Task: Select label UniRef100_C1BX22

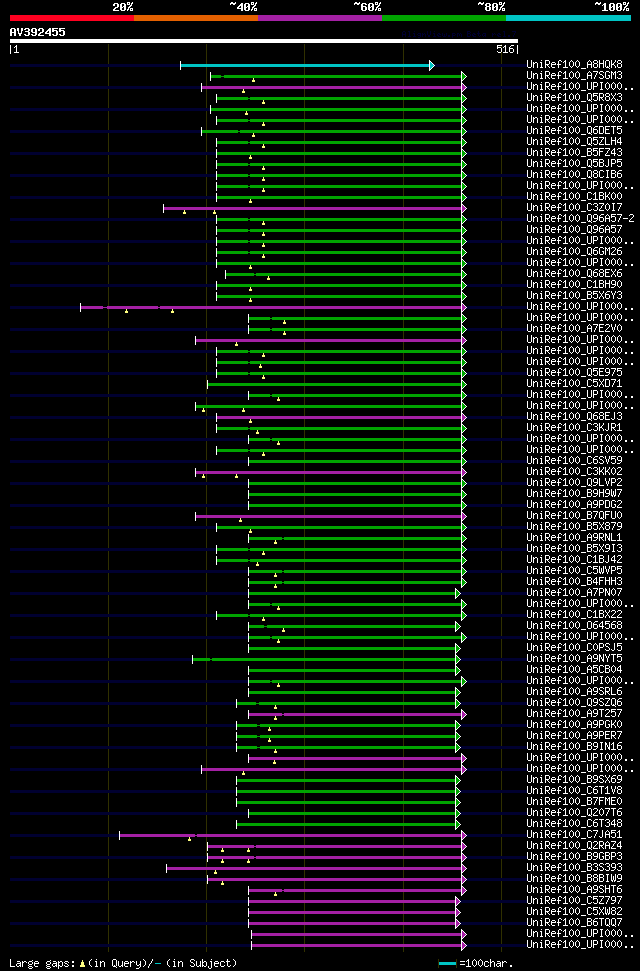Action: point(574,614)
